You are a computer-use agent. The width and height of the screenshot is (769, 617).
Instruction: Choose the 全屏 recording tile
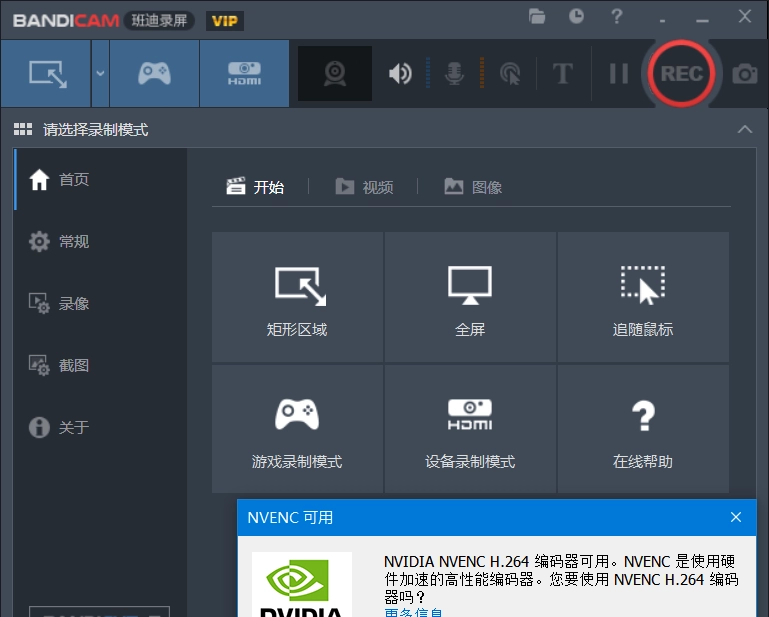tap(470, 297)
